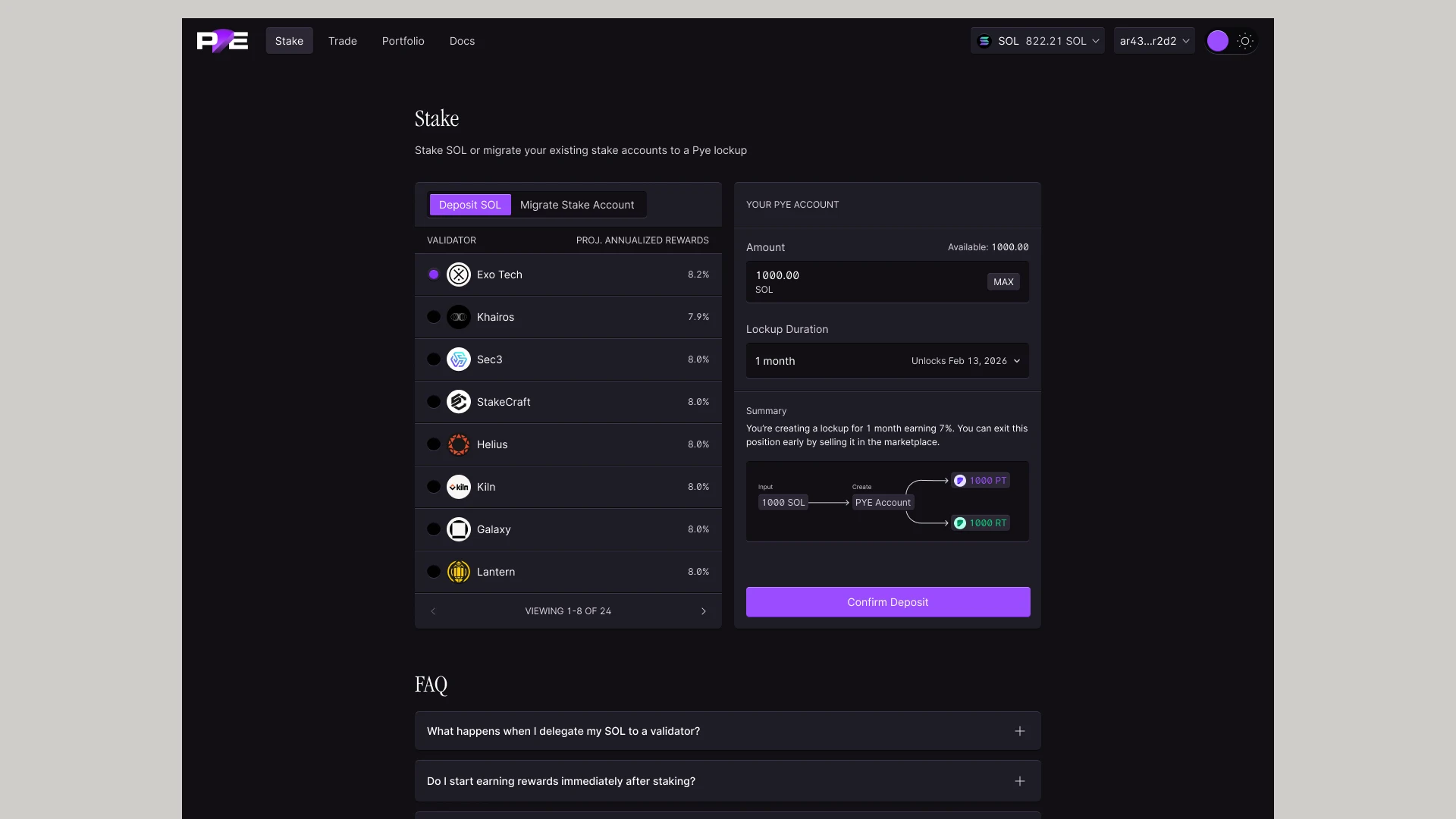Click the Galaxy validator logo
1456x819 pixels.
(459, 529)
